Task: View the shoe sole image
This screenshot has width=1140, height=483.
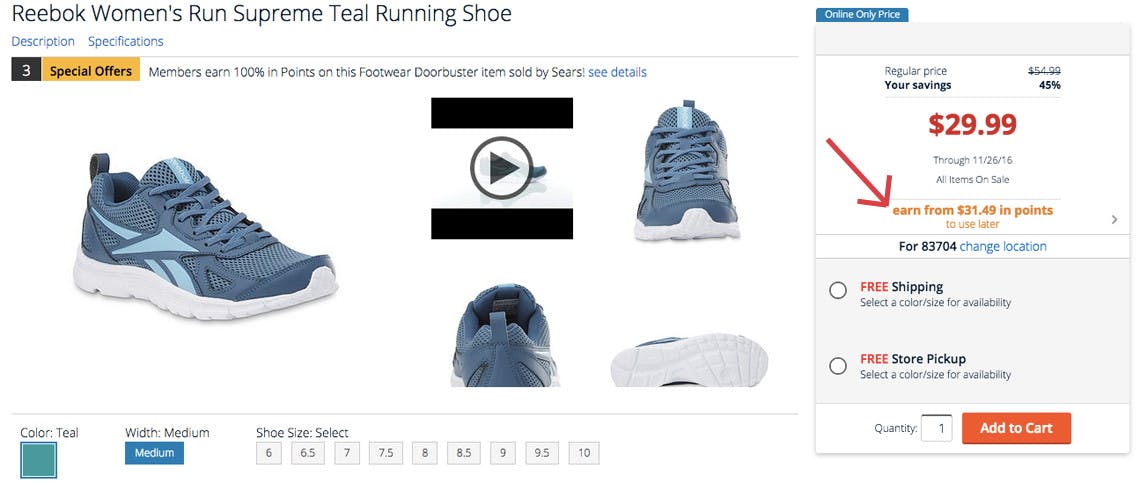Action: click(x=689, y=359)
